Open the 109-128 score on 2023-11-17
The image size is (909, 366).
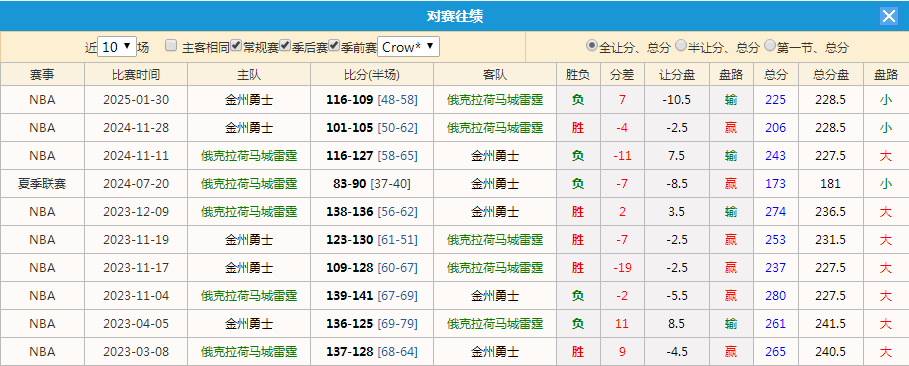(350, 267)
